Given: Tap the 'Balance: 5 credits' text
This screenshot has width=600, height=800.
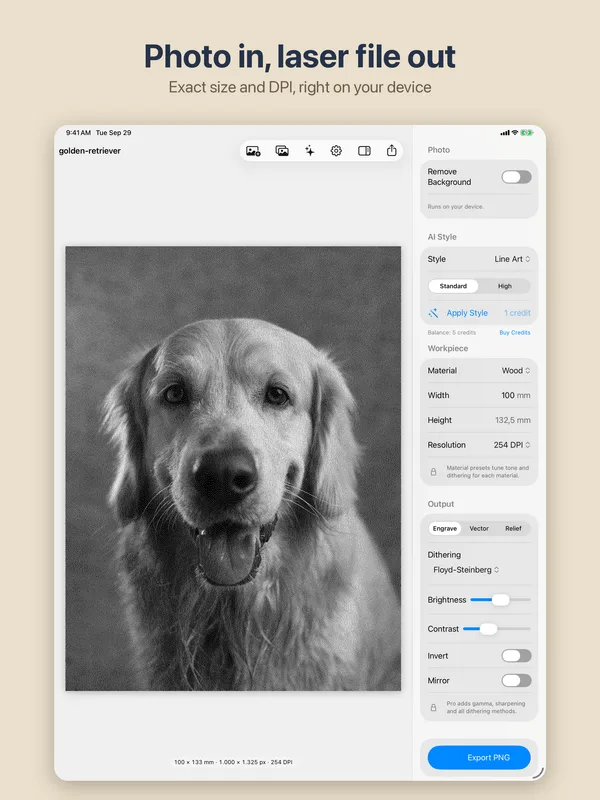Looking at the screenshot, I should pyautogui.click(x=452, y=333).
